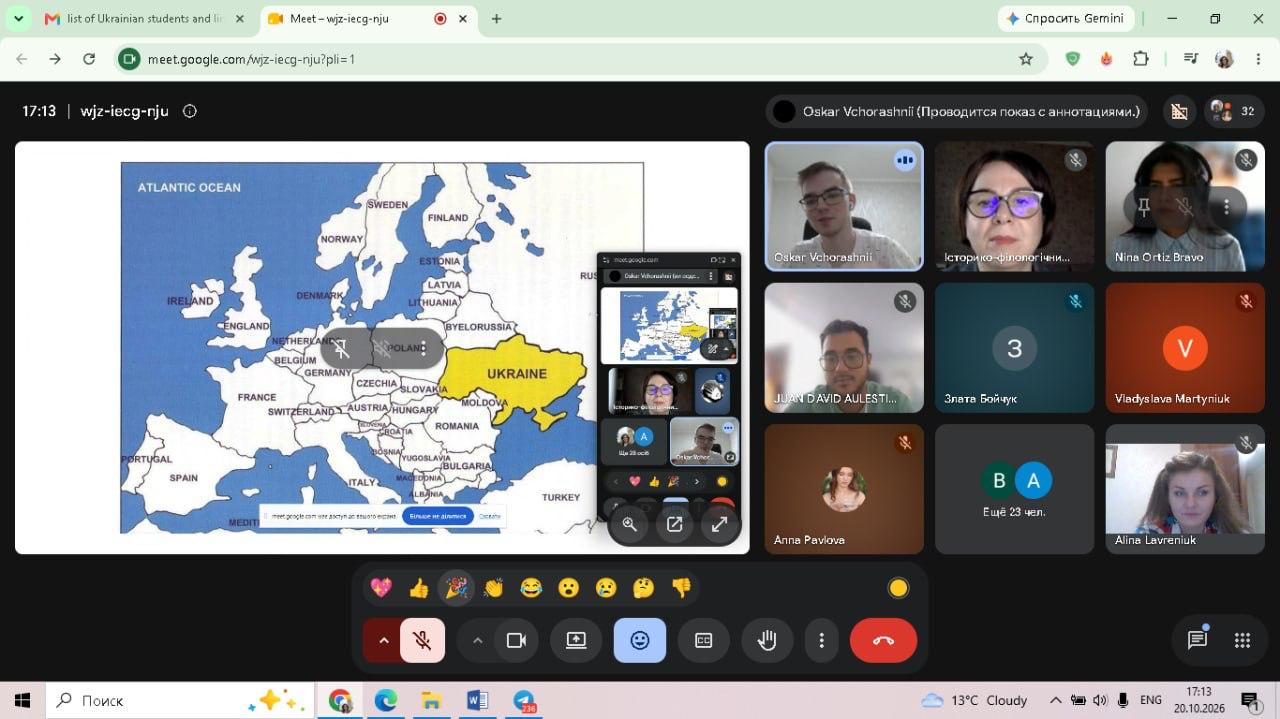Bookmark this page with the star
The width and height of the screenshot is (1280, 719).
pyautogui.click(x=1026, y=59)
